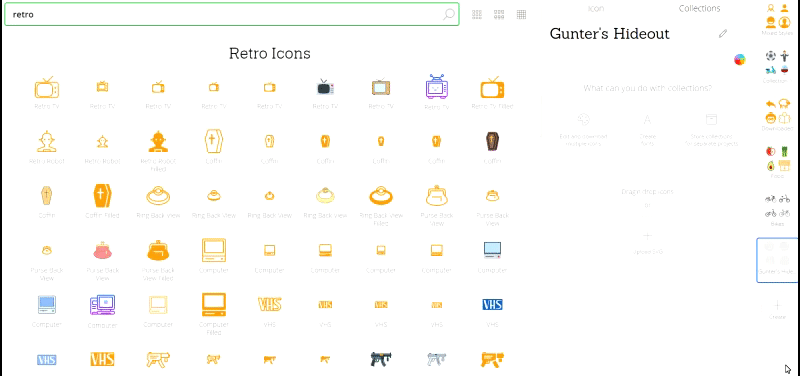Select the light blue VHS icon

tap(46, 360)
